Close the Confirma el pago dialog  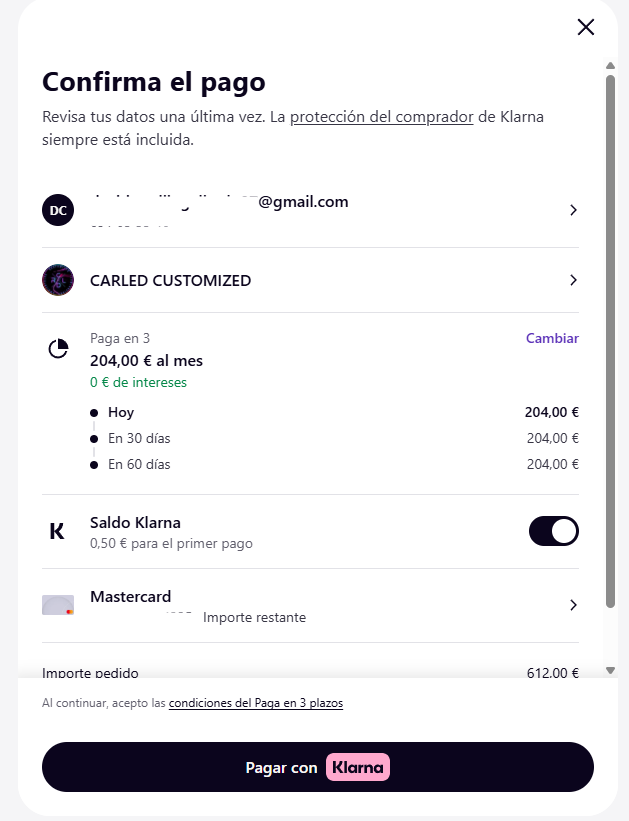586,27
